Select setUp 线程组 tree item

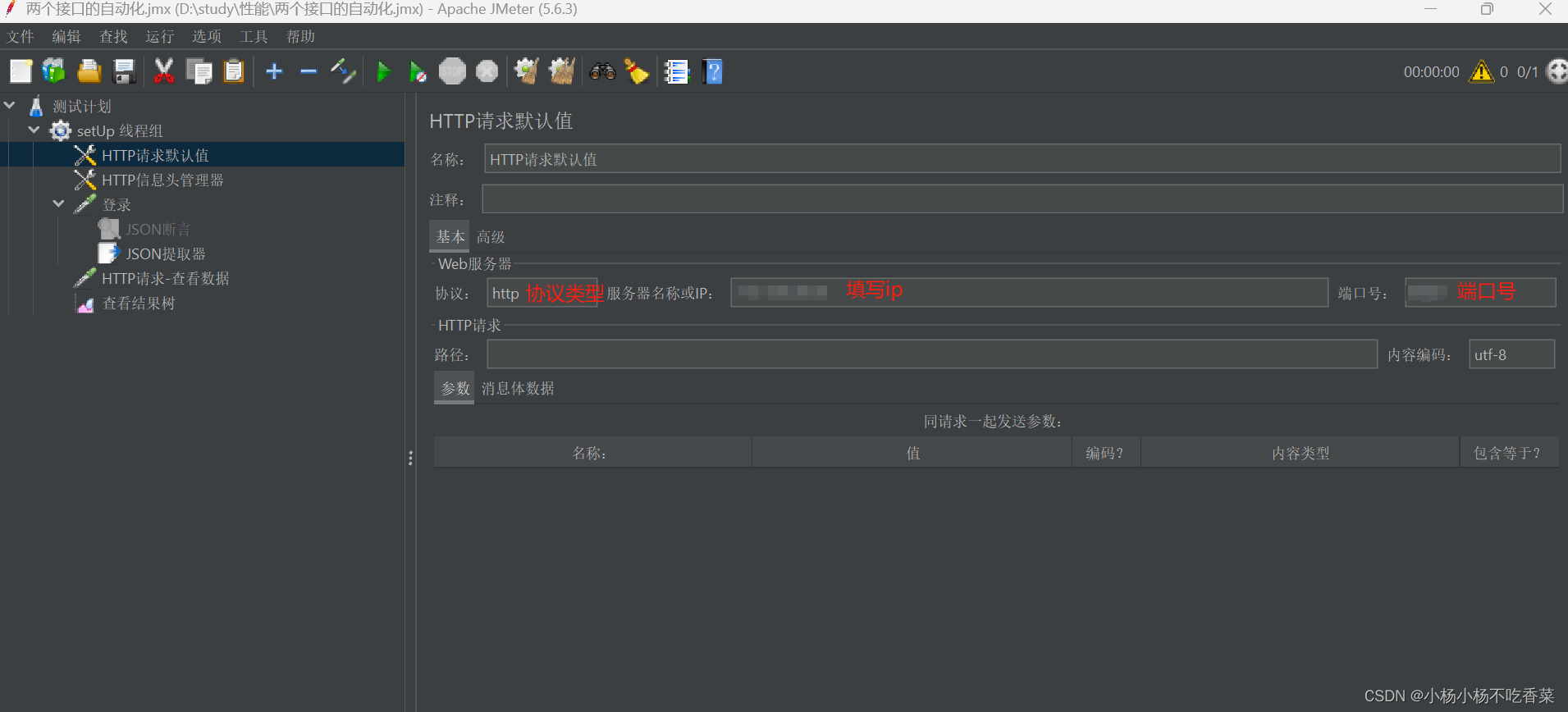tap(120, 130)
